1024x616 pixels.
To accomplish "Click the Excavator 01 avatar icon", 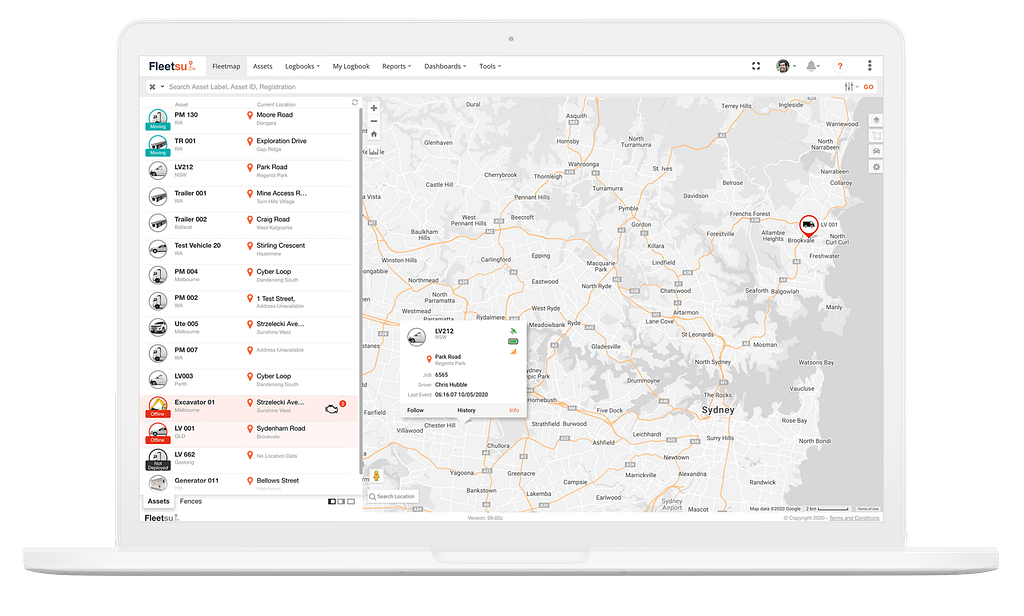I will point(157,406).
